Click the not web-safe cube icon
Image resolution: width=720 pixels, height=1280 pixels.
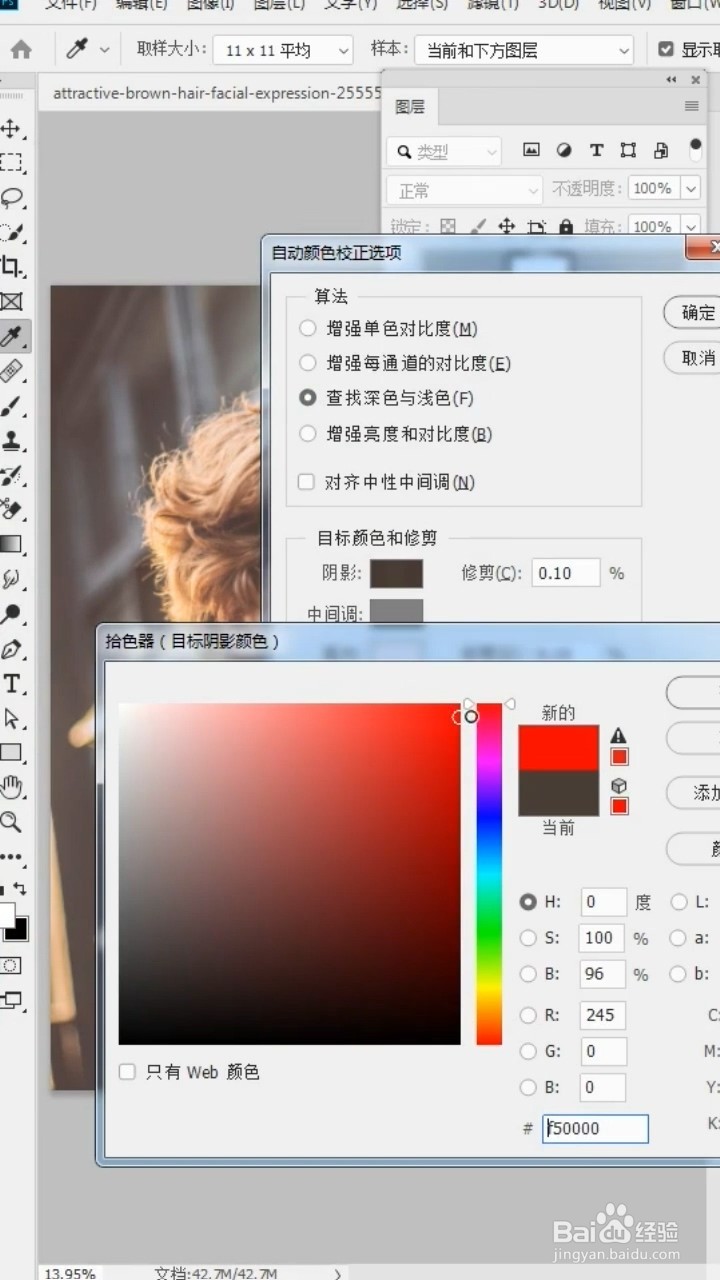point(619,785)
